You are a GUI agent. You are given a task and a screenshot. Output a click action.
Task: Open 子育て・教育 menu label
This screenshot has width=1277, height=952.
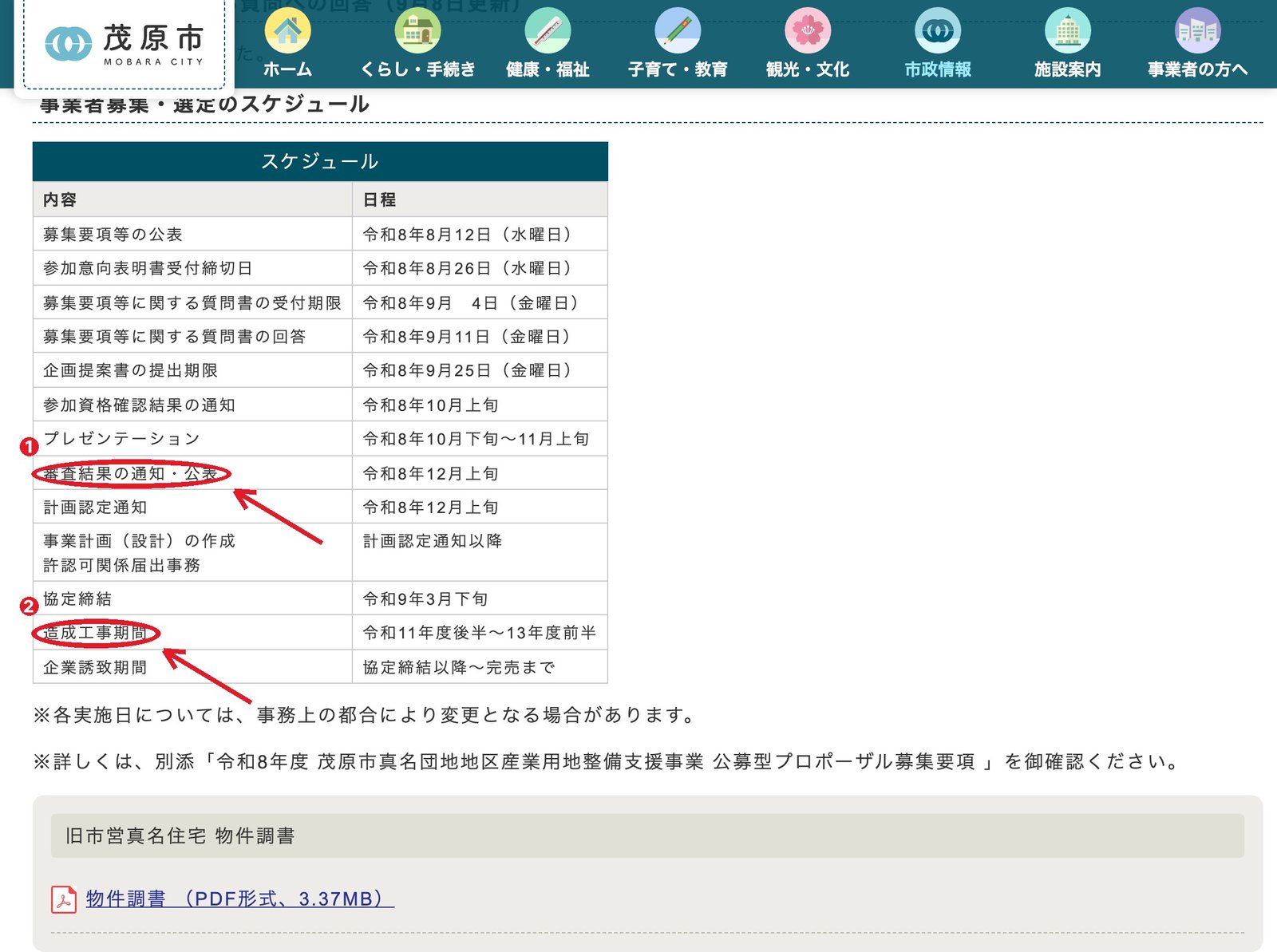pyautogui.click(x=678, y=69)
